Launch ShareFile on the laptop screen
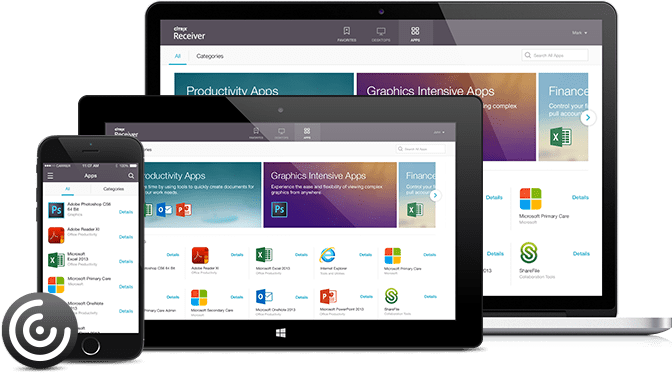The width and height of the screenshot is (672, 373). 529,253
